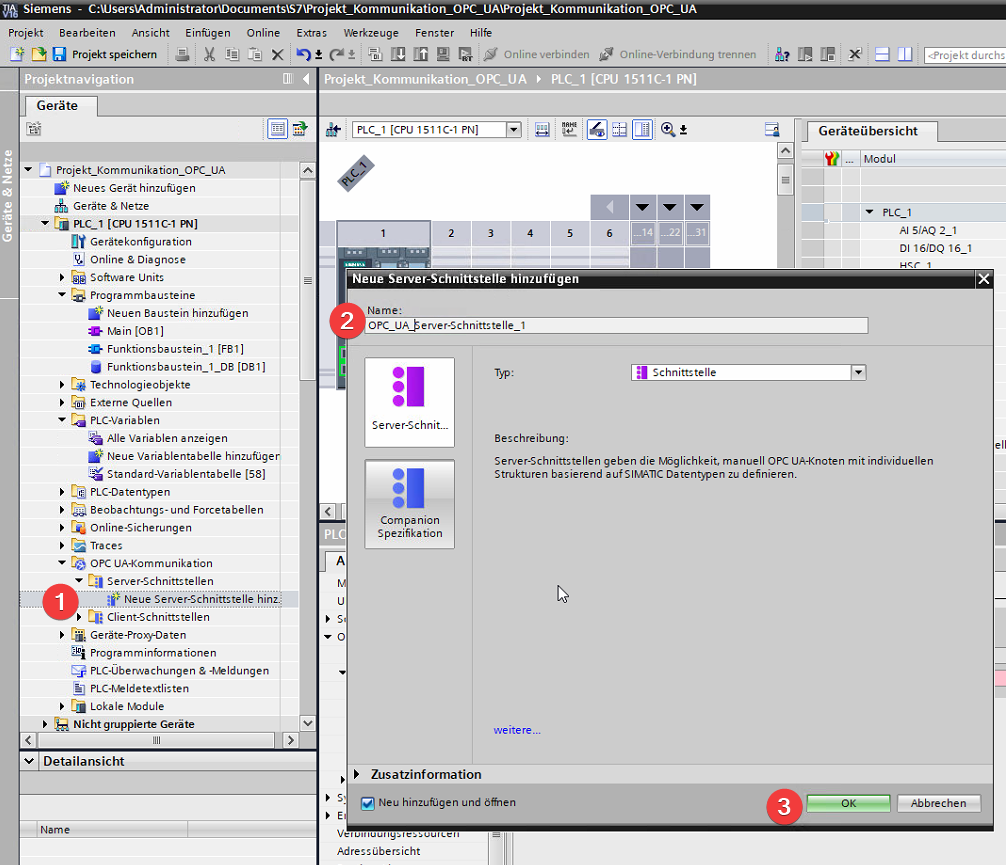Open the Online menu
1006x865 pixels.
(x=263, y=33)
